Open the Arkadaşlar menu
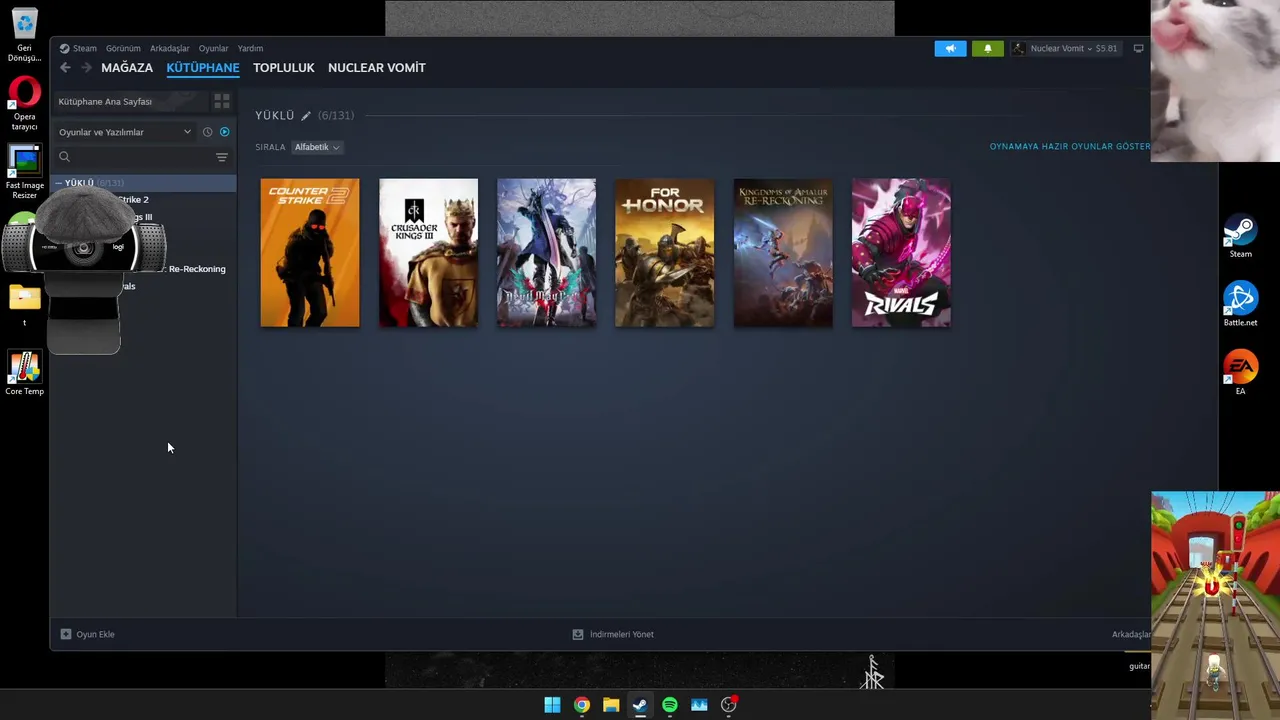 coord(169,48)
